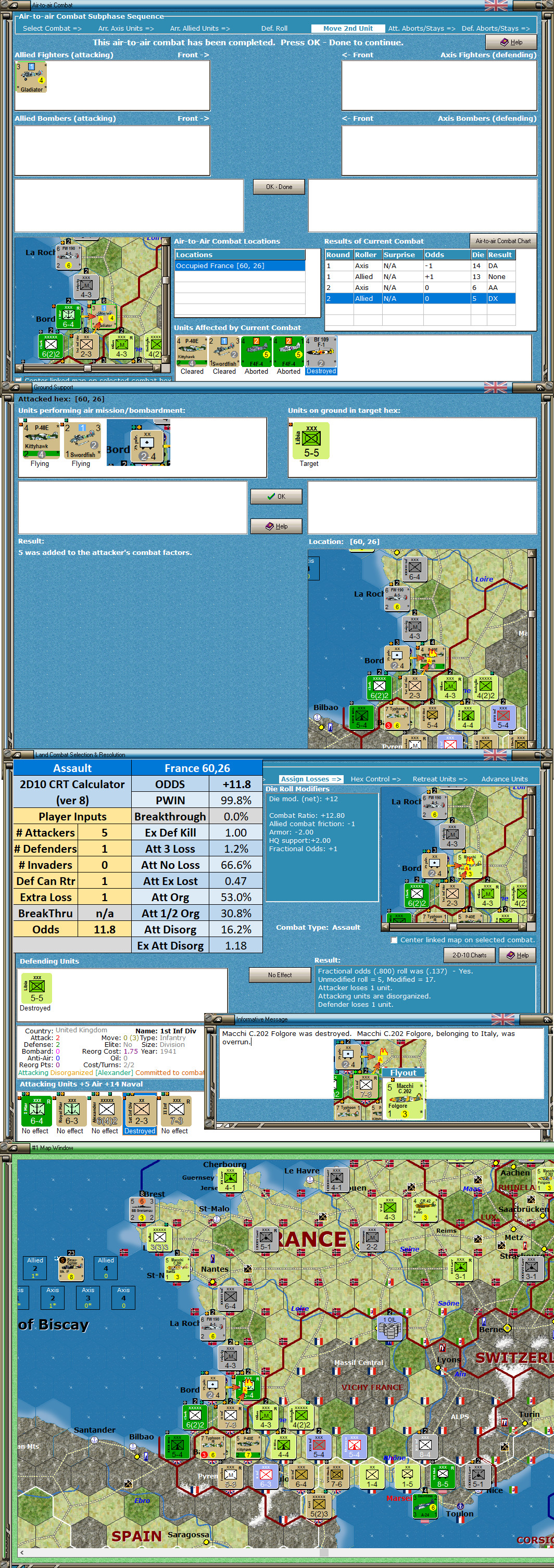Open Select Combat subphase step
Viewport: 554px width, 1568px height.
[x=52, y=29]
